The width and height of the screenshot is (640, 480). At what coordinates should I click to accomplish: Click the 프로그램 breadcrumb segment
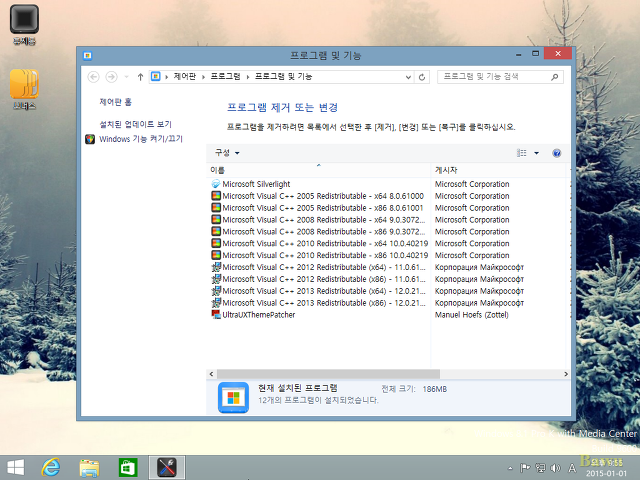(x=226, y=77)
